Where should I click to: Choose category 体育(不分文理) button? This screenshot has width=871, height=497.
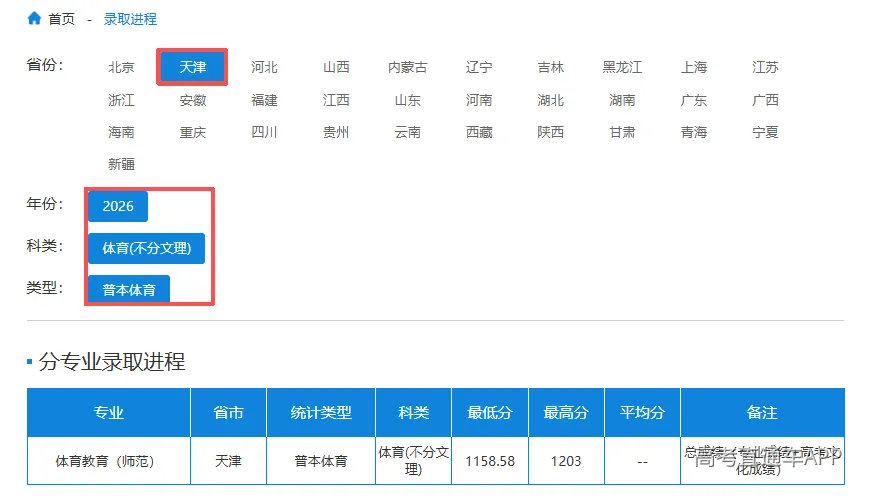pos(147,248)
